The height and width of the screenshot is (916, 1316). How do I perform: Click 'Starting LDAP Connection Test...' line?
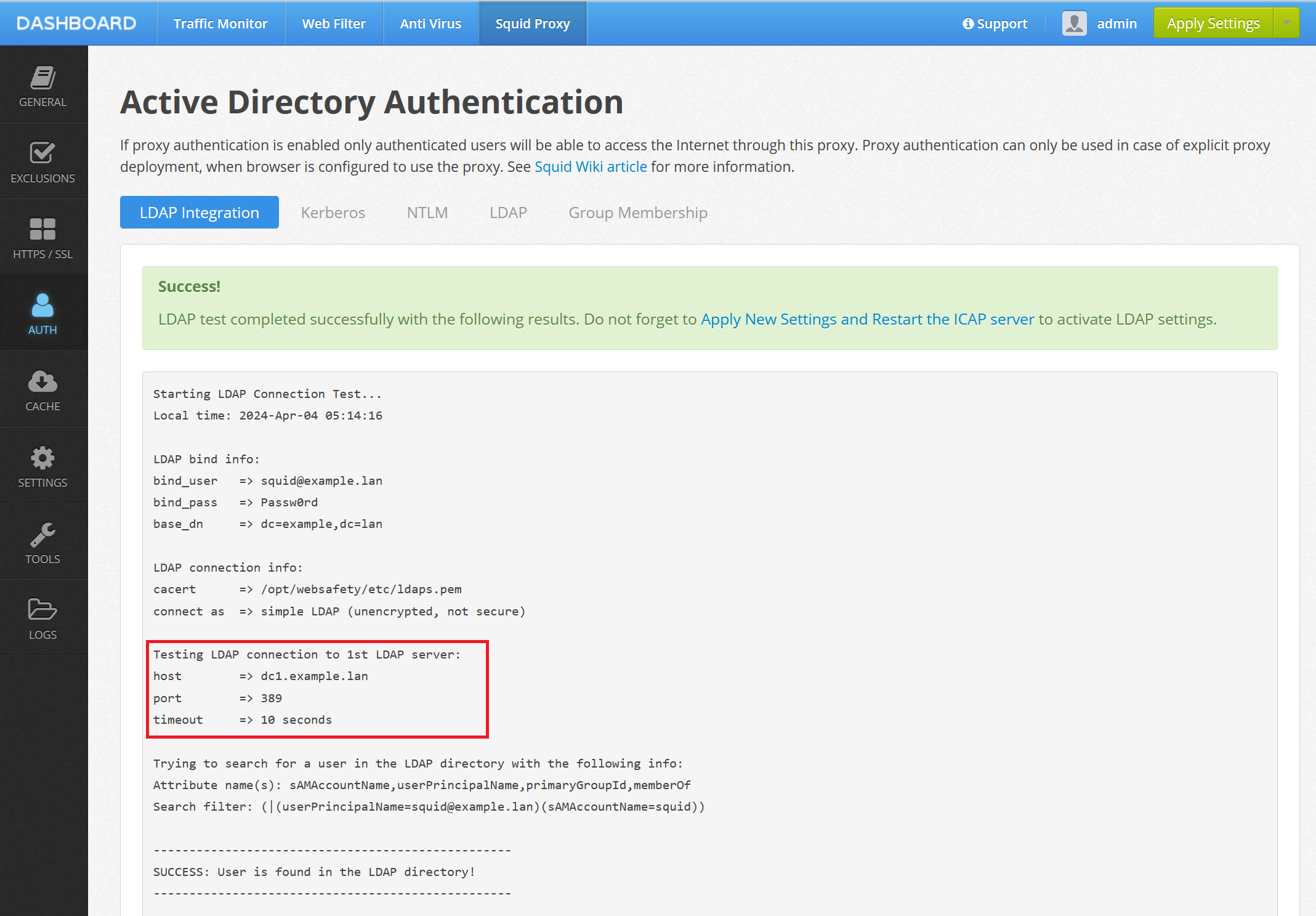pyautogui.click(x=268, y=394)
